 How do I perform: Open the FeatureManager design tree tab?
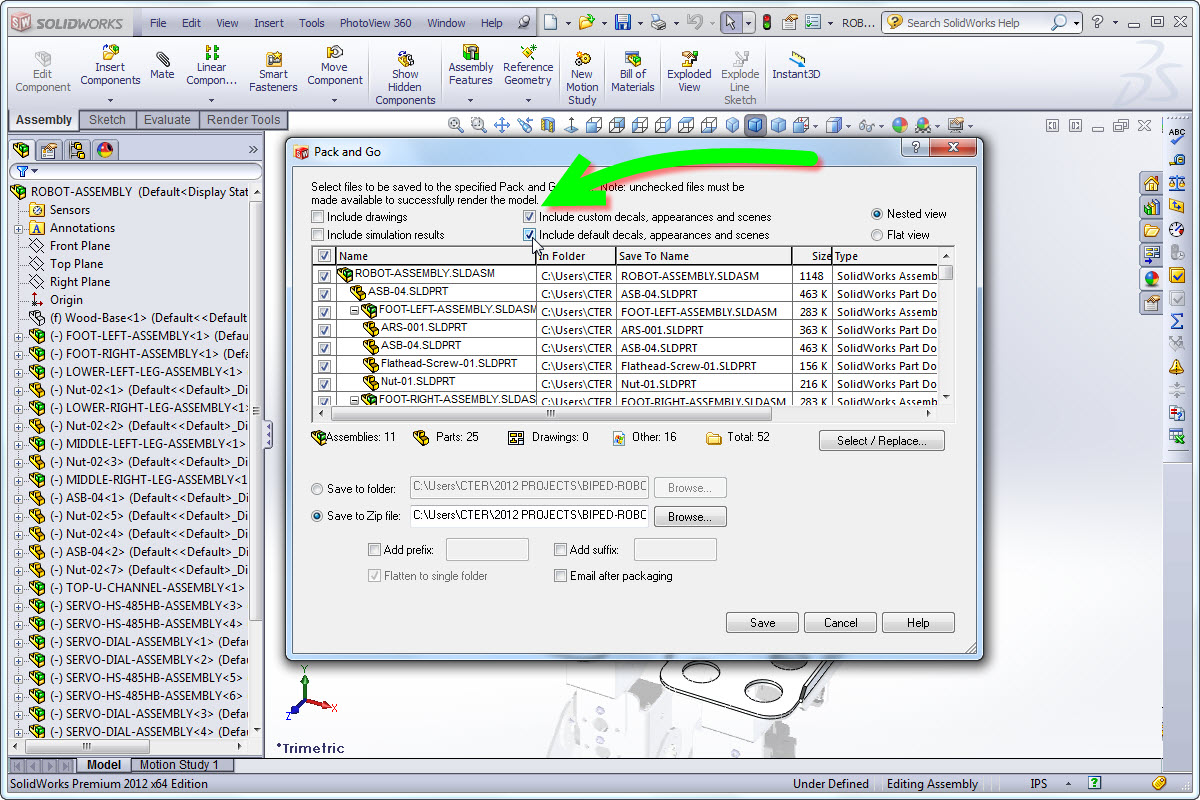pos(22,150)
